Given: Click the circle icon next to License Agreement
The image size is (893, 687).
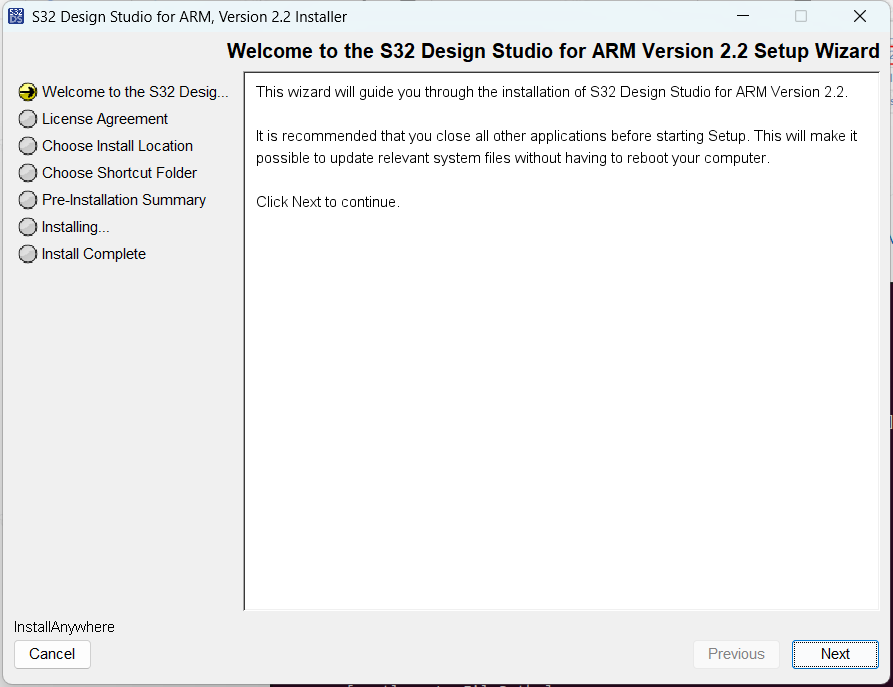Looking at the screenshot, I should tap(28, 119).
